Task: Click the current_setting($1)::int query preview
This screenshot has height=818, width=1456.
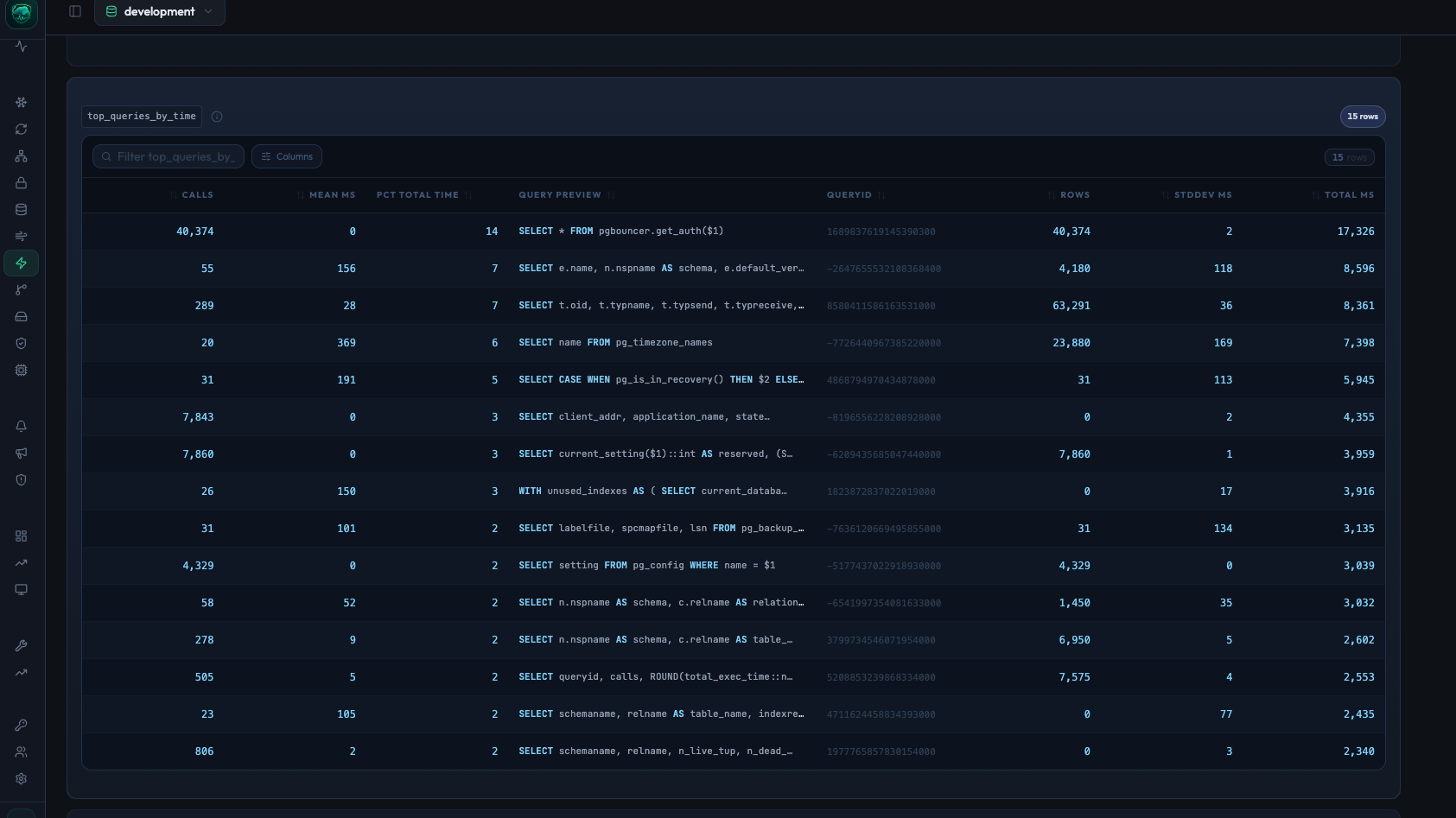Action: pos(655,454)
